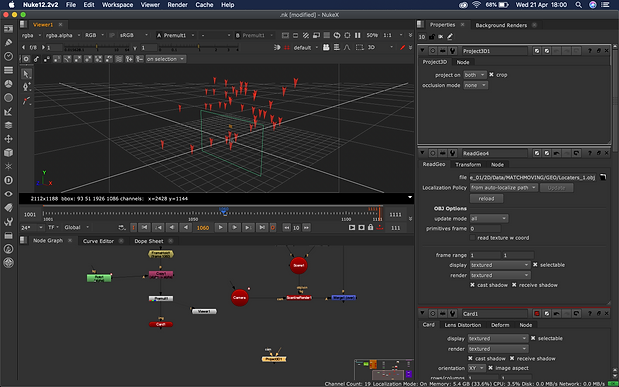619x387 pixels.
Task: Collapse the Project3D1 properties panel
Action: pos(423,51)
